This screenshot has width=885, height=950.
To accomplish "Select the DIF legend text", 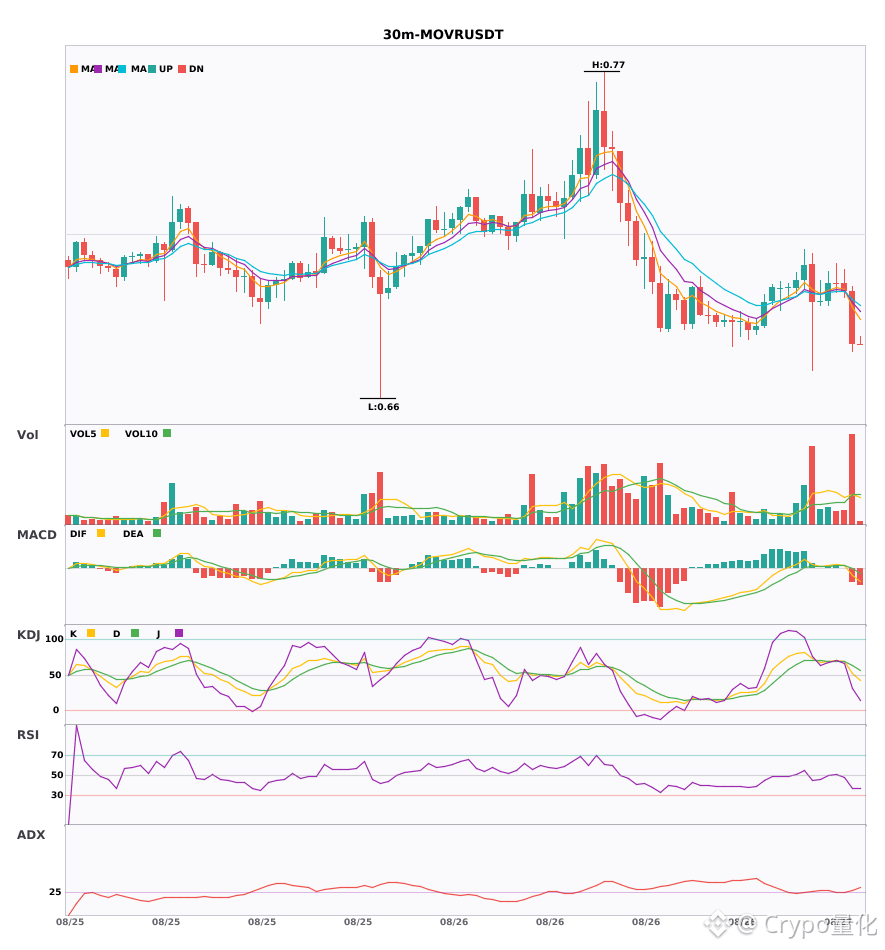I will (x=78, y=534).
